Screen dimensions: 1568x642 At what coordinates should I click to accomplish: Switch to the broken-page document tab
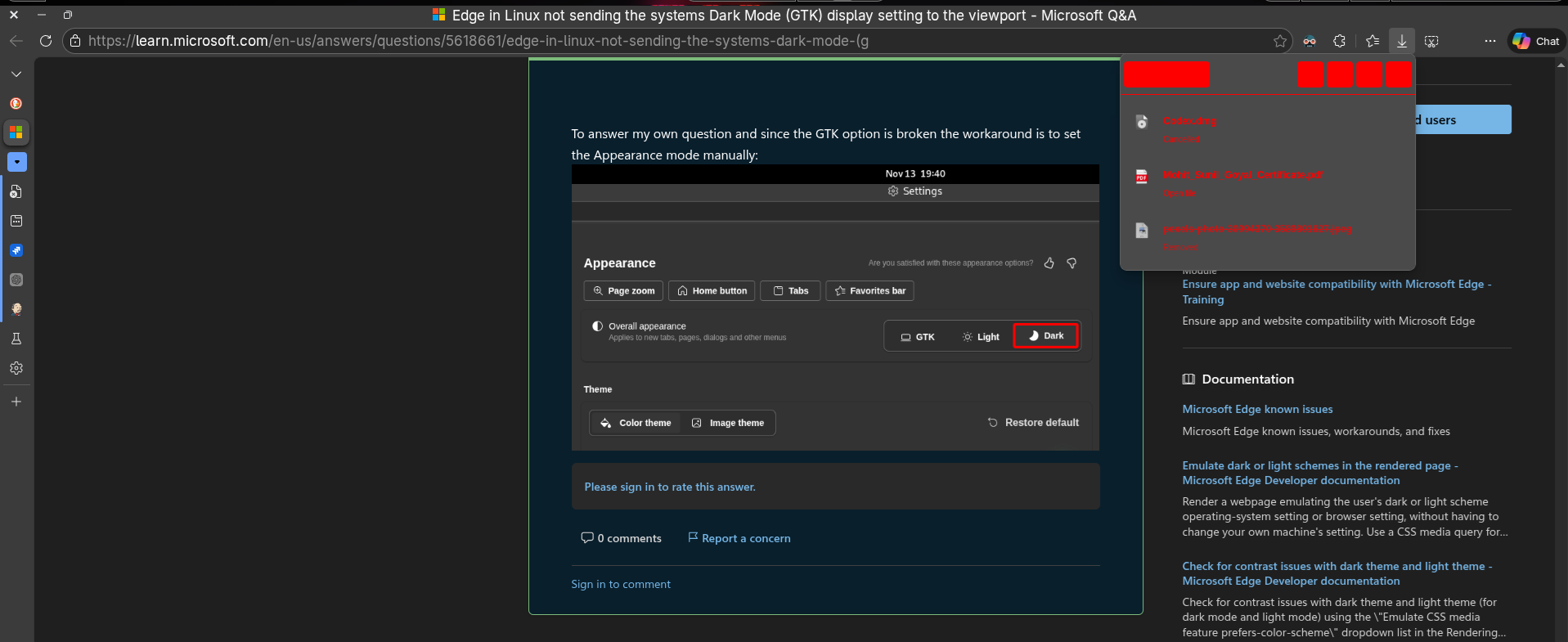point(16,191)
